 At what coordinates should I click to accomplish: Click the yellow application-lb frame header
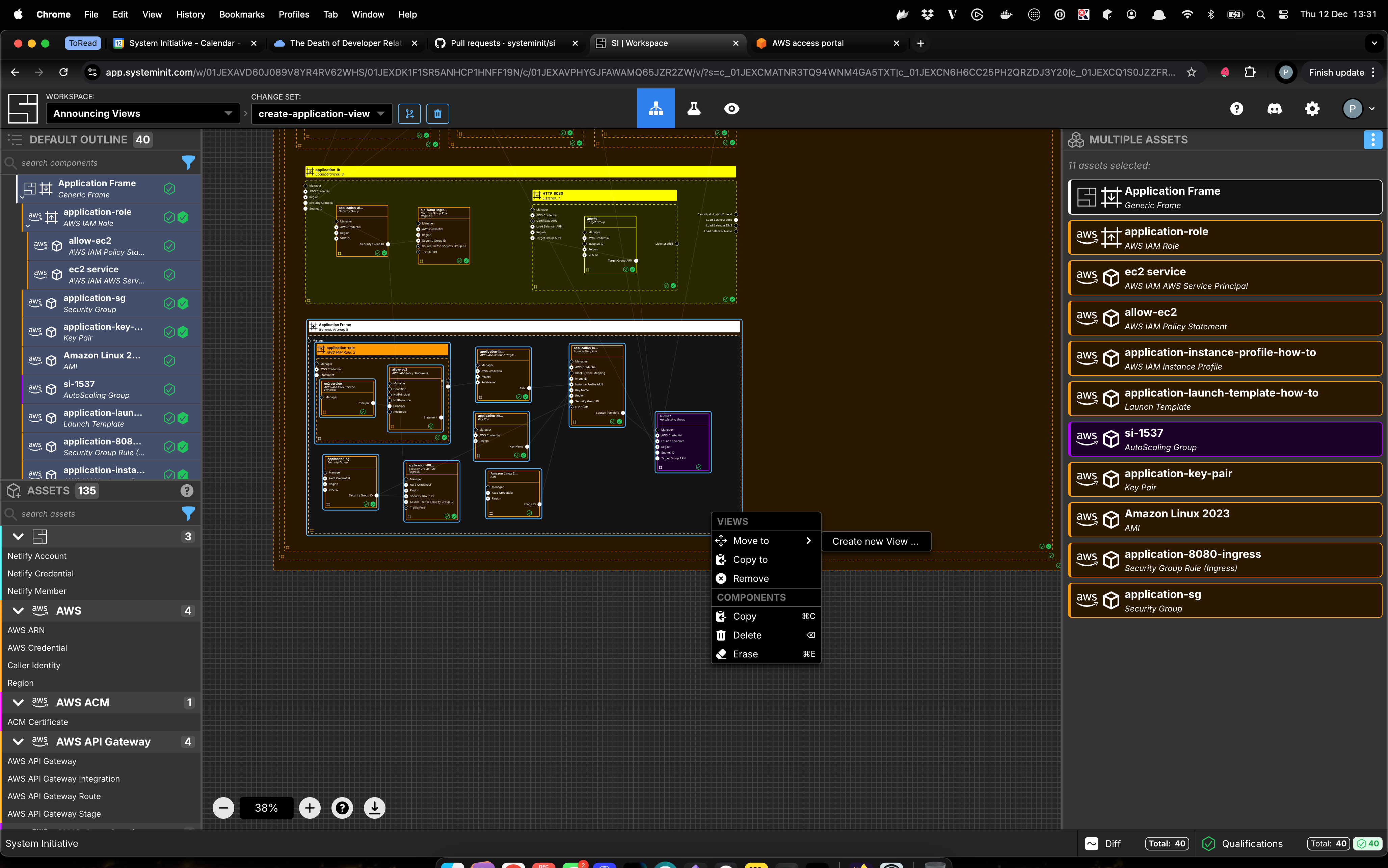(x=520, y=171)
